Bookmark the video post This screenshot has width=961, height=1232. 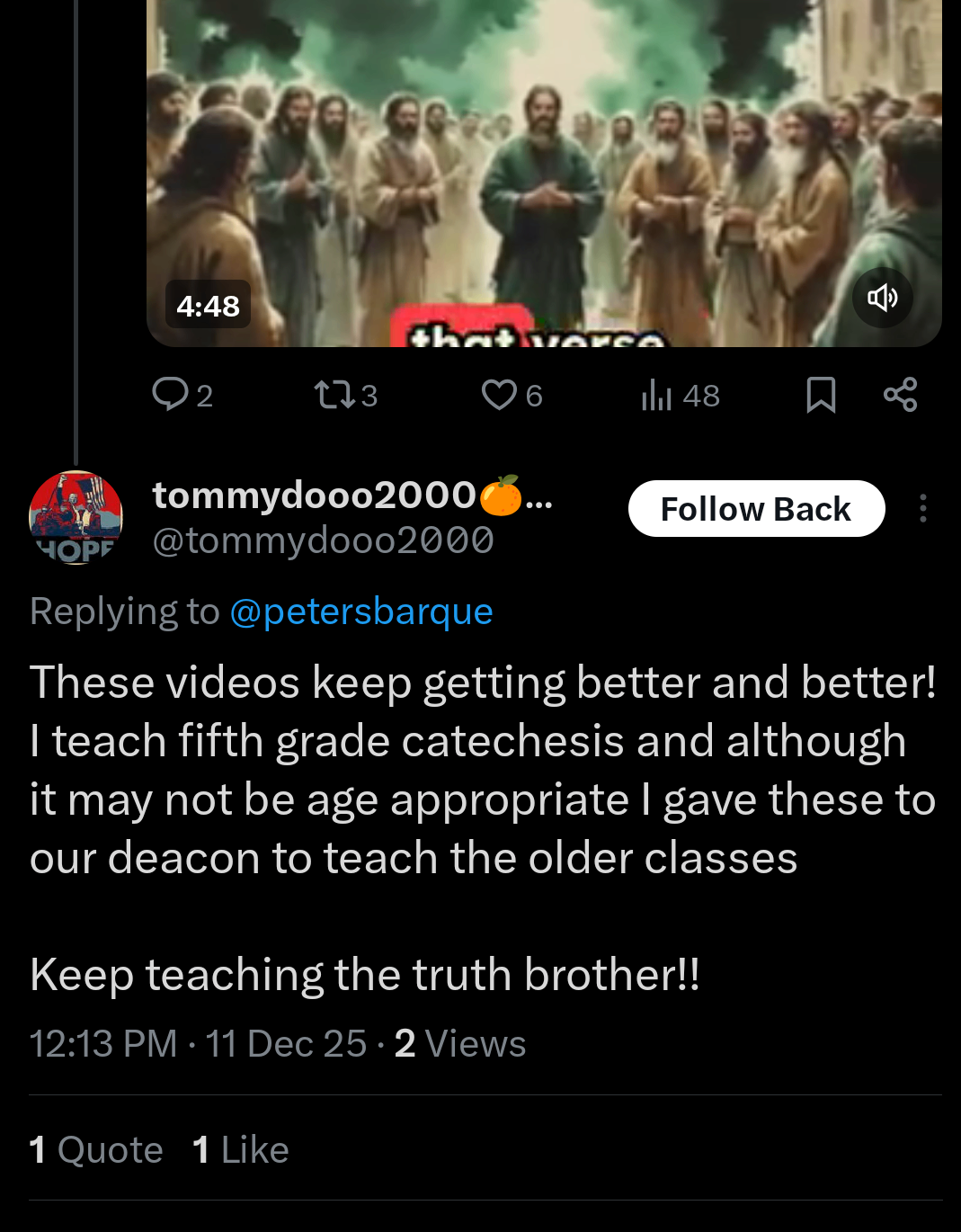[x=821, y=395]
